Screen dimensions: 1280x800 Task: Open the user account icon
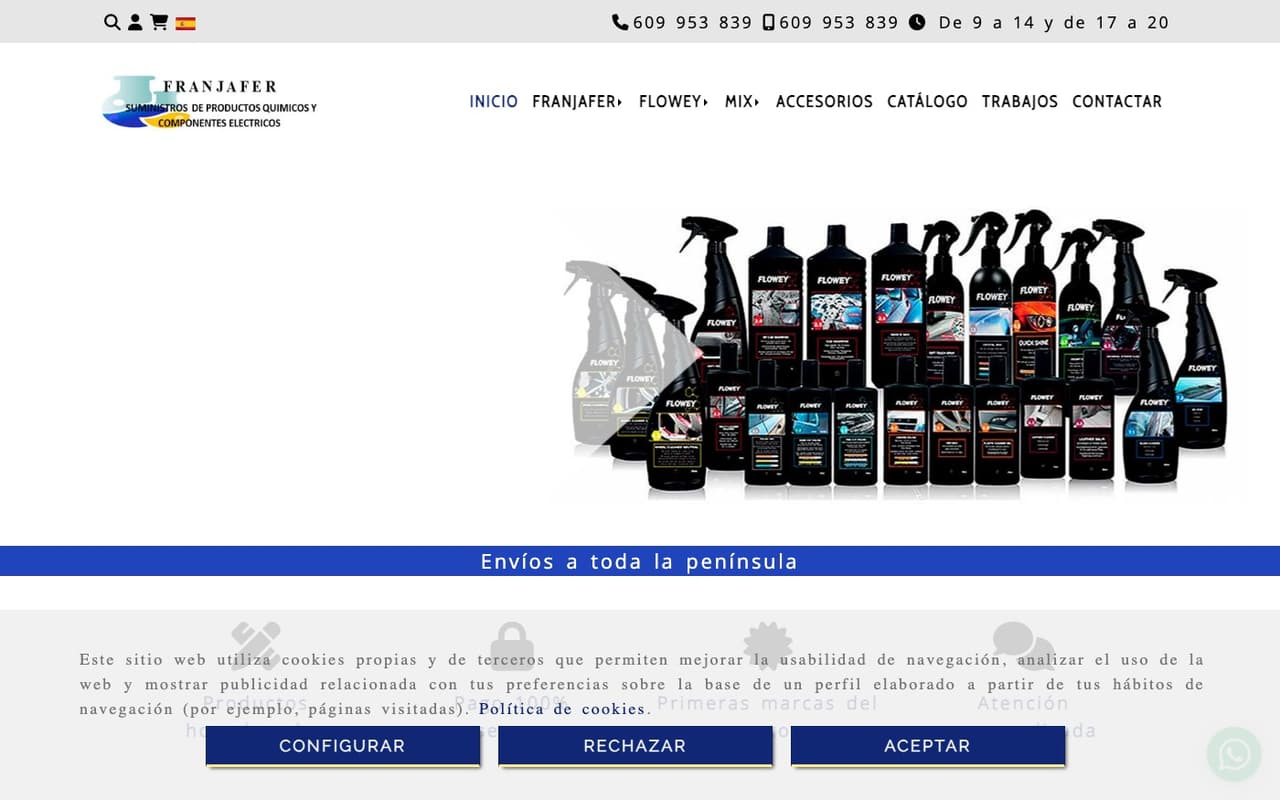tap(135, 22)
